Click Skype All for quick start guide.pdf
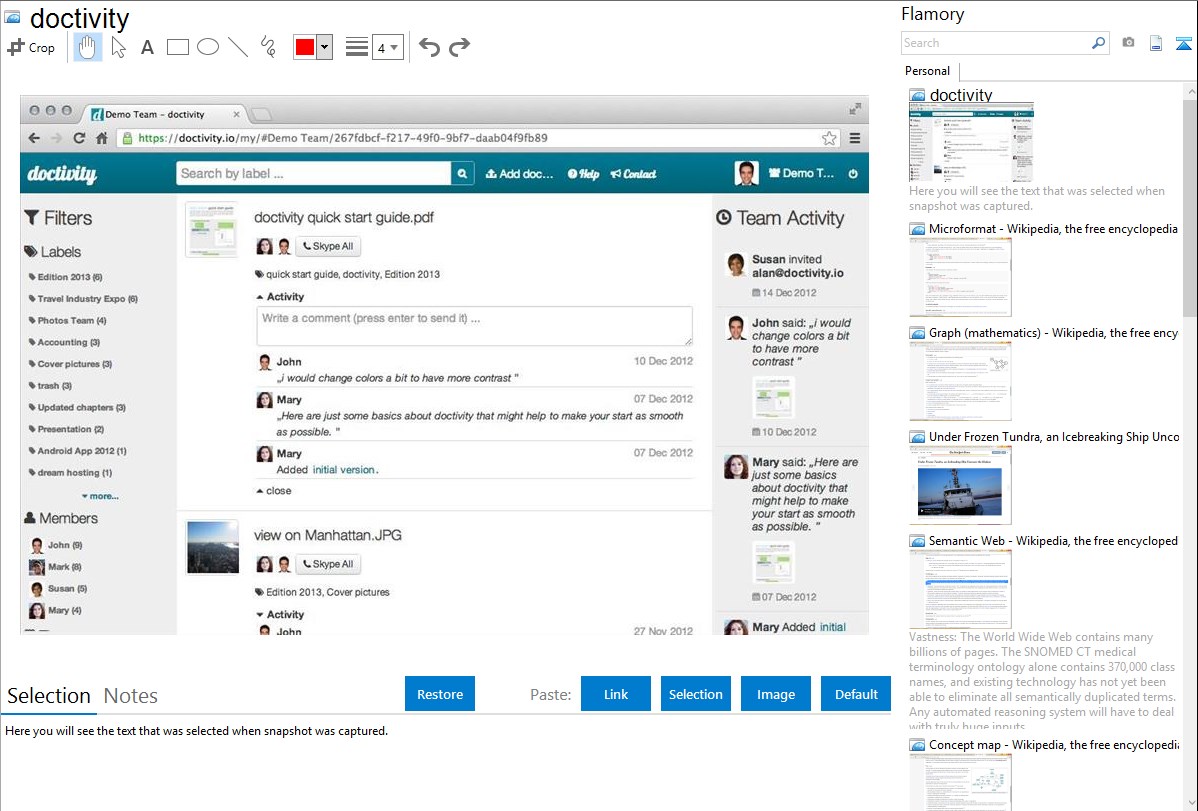The width and height of the screenshot is (1198, 811). [x=329, y=246]
